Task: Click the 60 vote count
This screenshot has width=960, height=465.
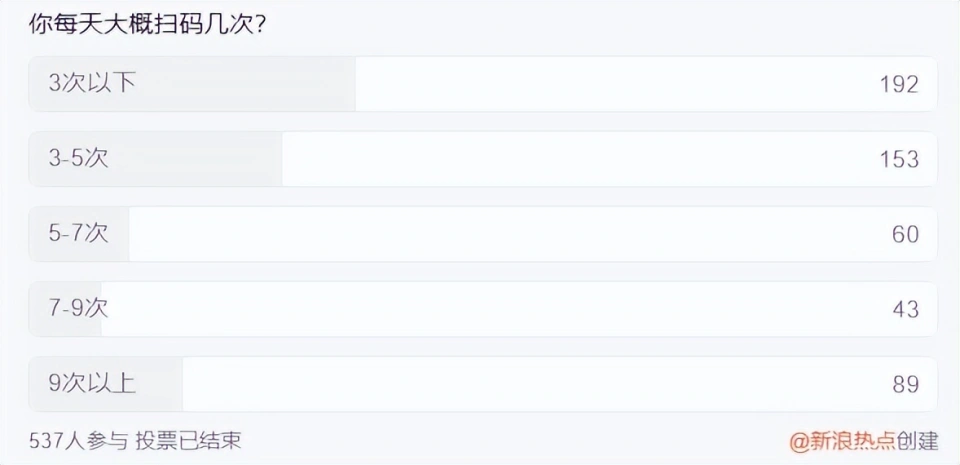Action: [x=905, y=235]
